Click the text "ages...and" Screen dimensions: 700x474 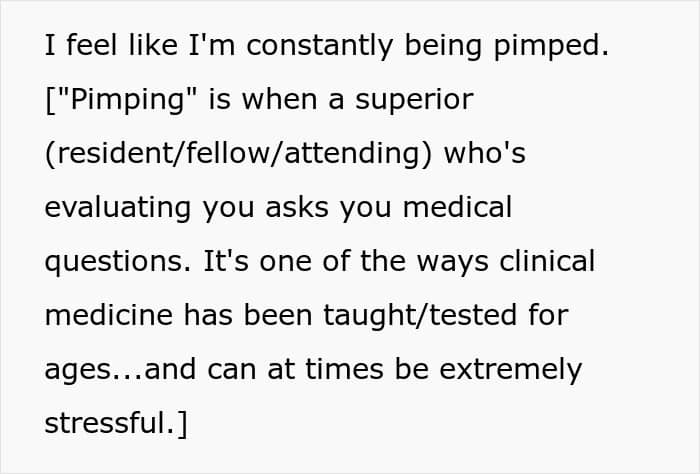pos(120,370)
